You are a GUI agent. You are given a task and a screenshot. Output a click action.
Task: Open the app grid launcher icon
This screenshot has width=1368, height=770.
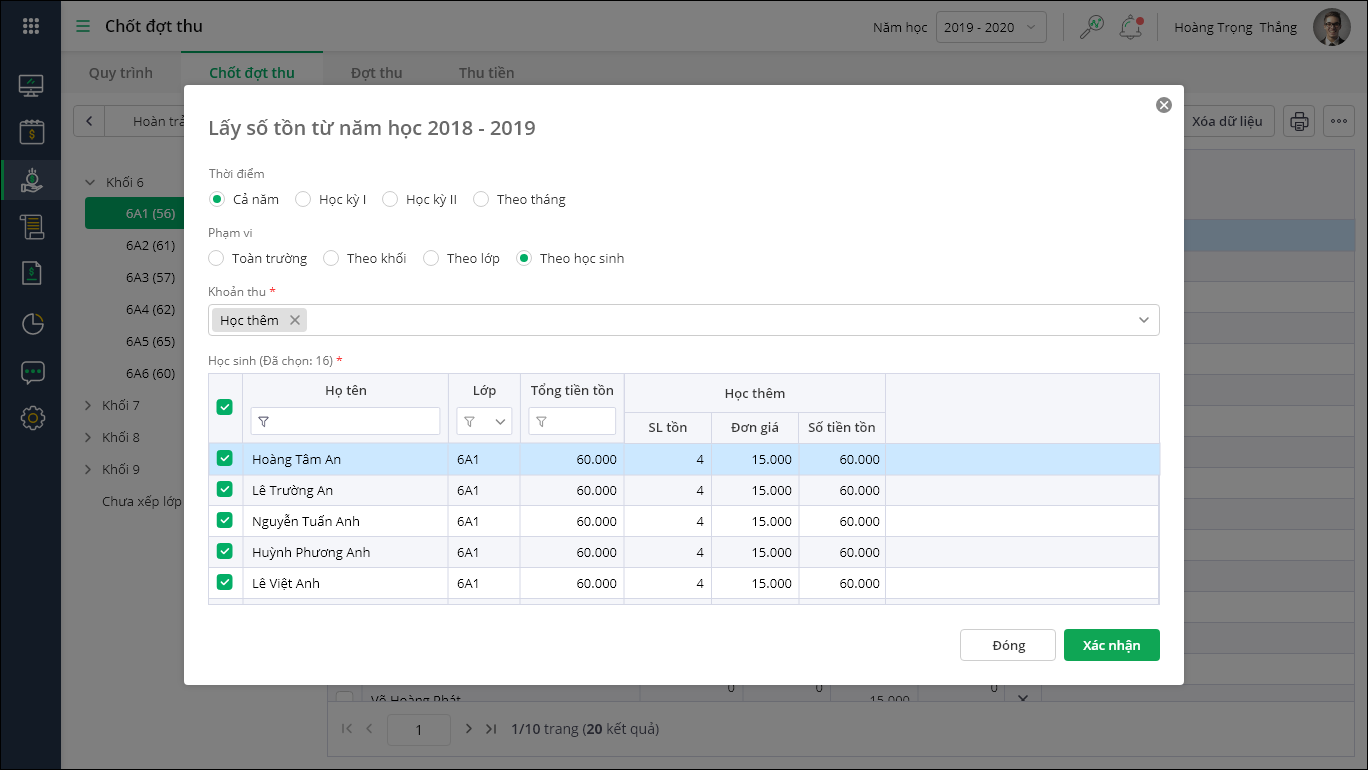click(31, 27)
